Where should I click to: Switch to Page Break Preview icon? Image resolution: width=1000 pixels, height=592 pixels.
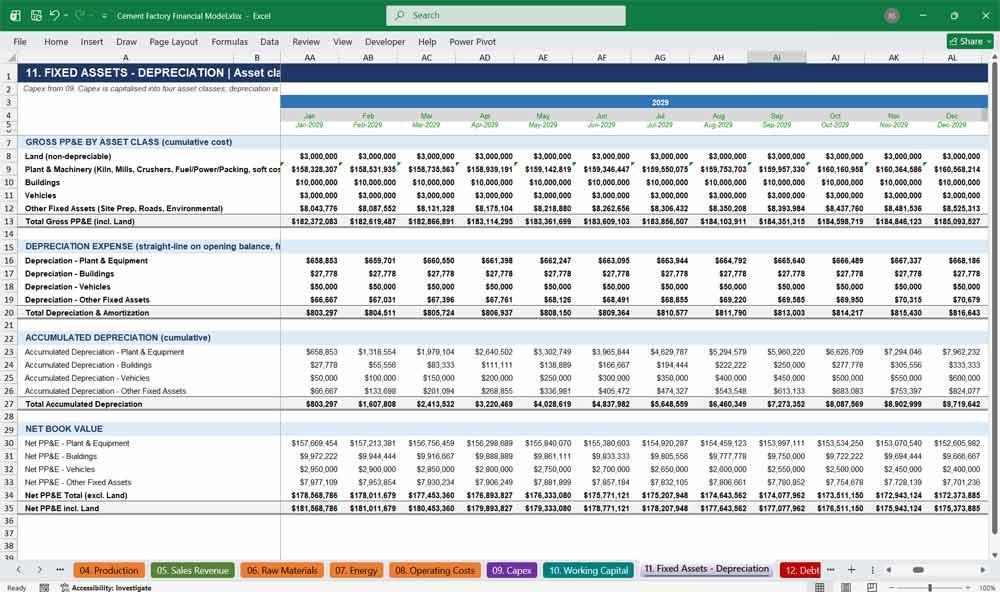872,588
